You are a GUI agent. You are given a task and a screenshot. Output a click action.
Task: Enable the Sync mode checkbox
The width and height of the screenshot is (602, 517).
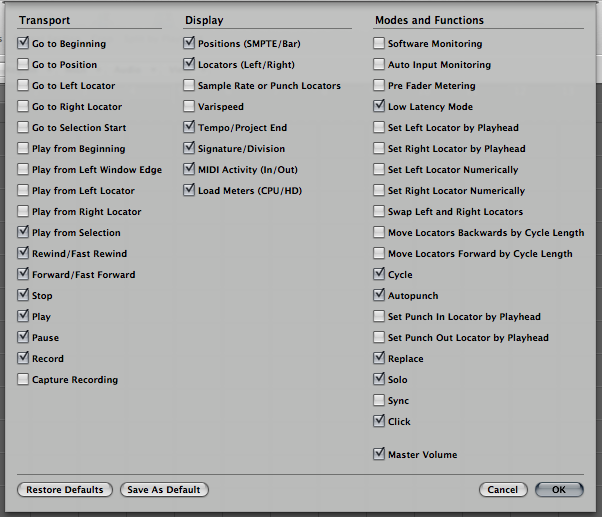click(379, 401)
